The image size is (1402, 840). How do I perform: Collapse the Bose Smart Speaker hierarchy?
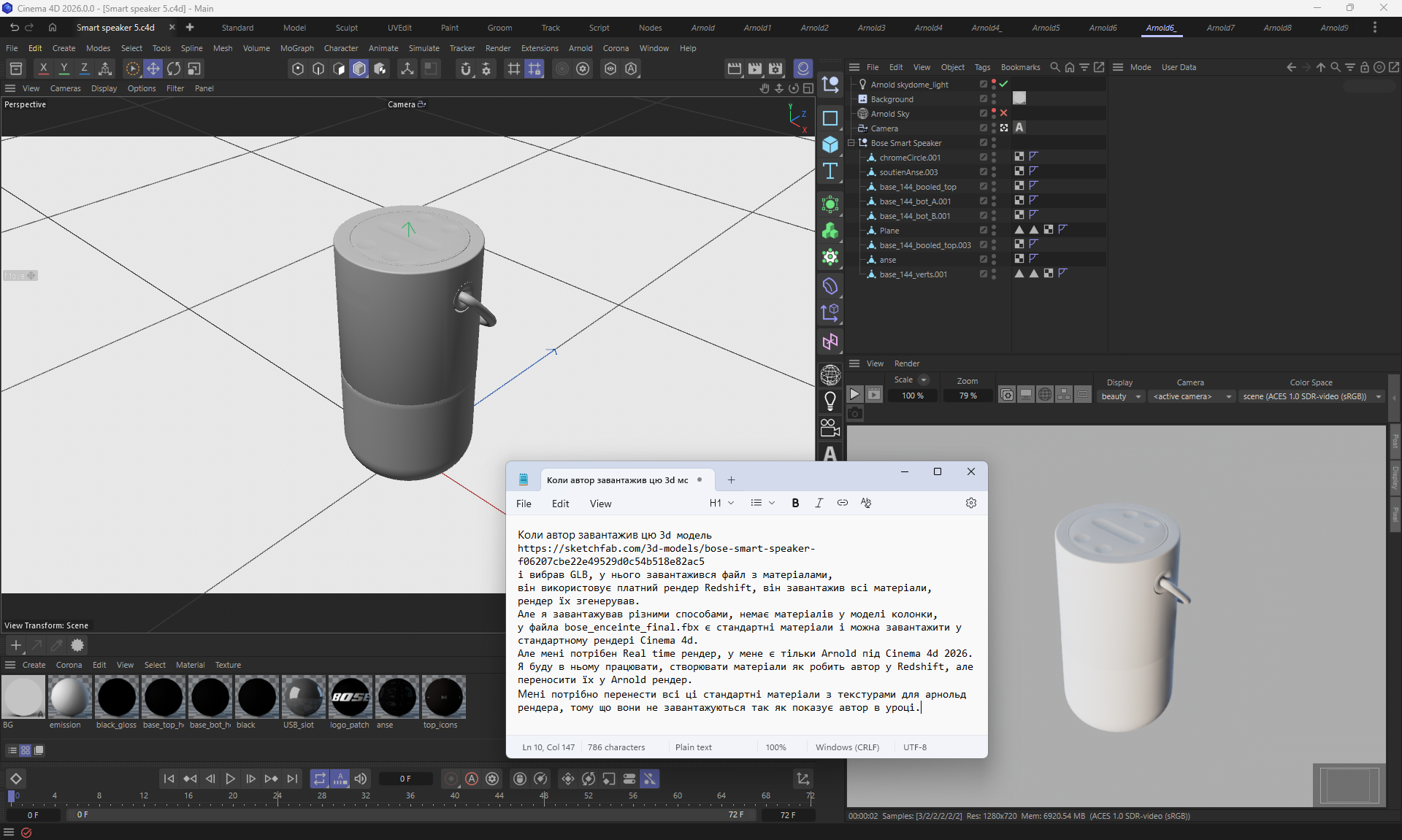coord(851,143)
